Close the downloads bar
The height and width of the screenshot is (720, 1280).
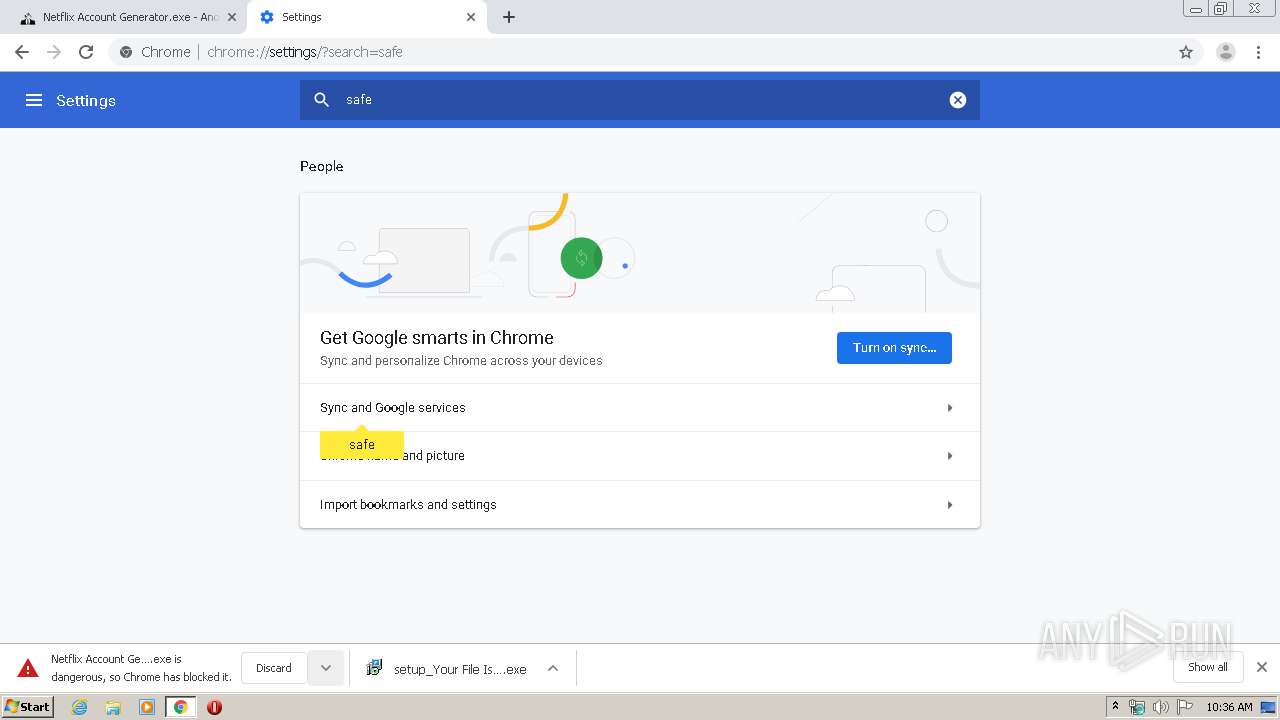(x=1262, y=667)
